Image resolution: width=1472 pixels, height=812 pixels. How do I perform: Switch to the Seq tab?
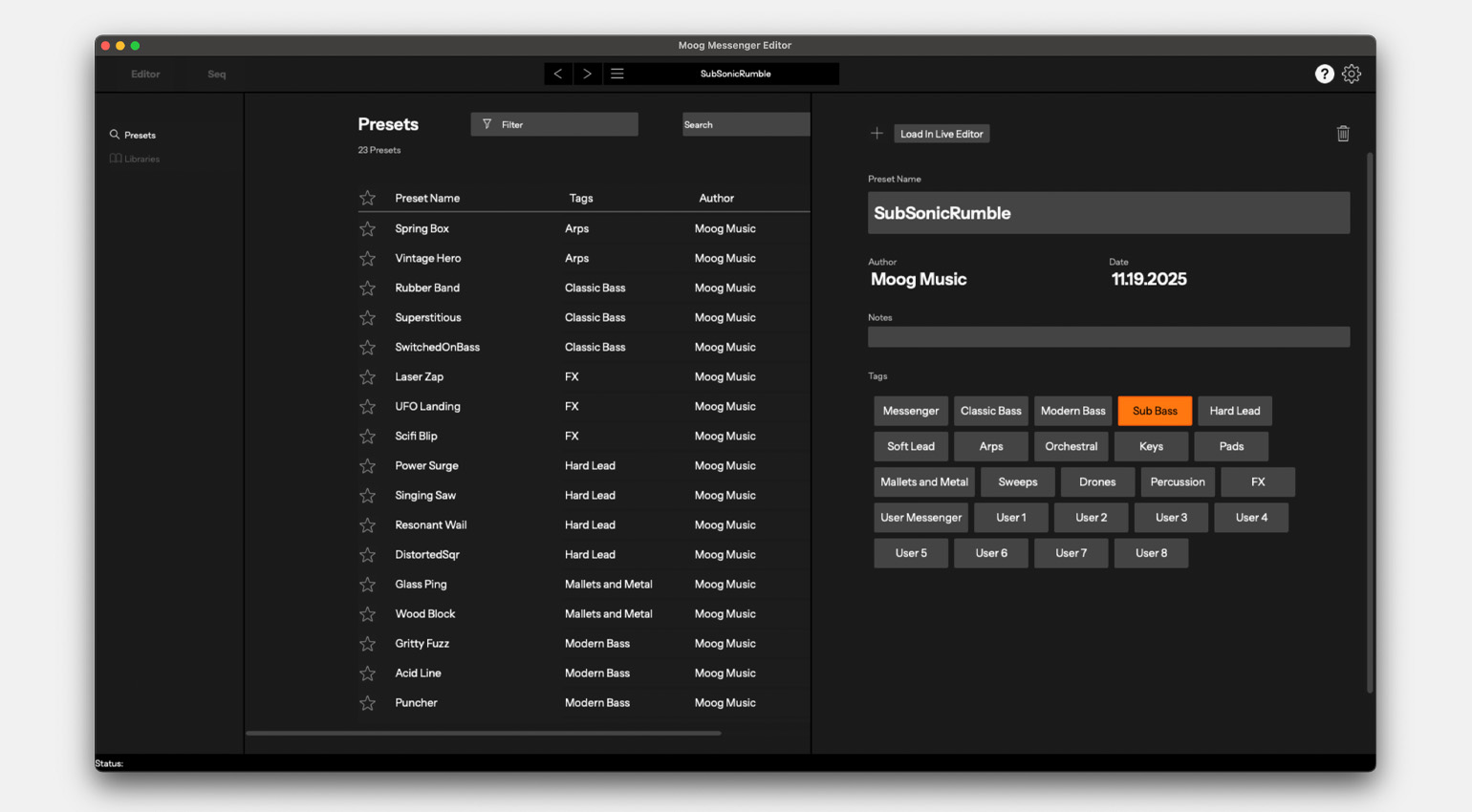tap(217, 75)
